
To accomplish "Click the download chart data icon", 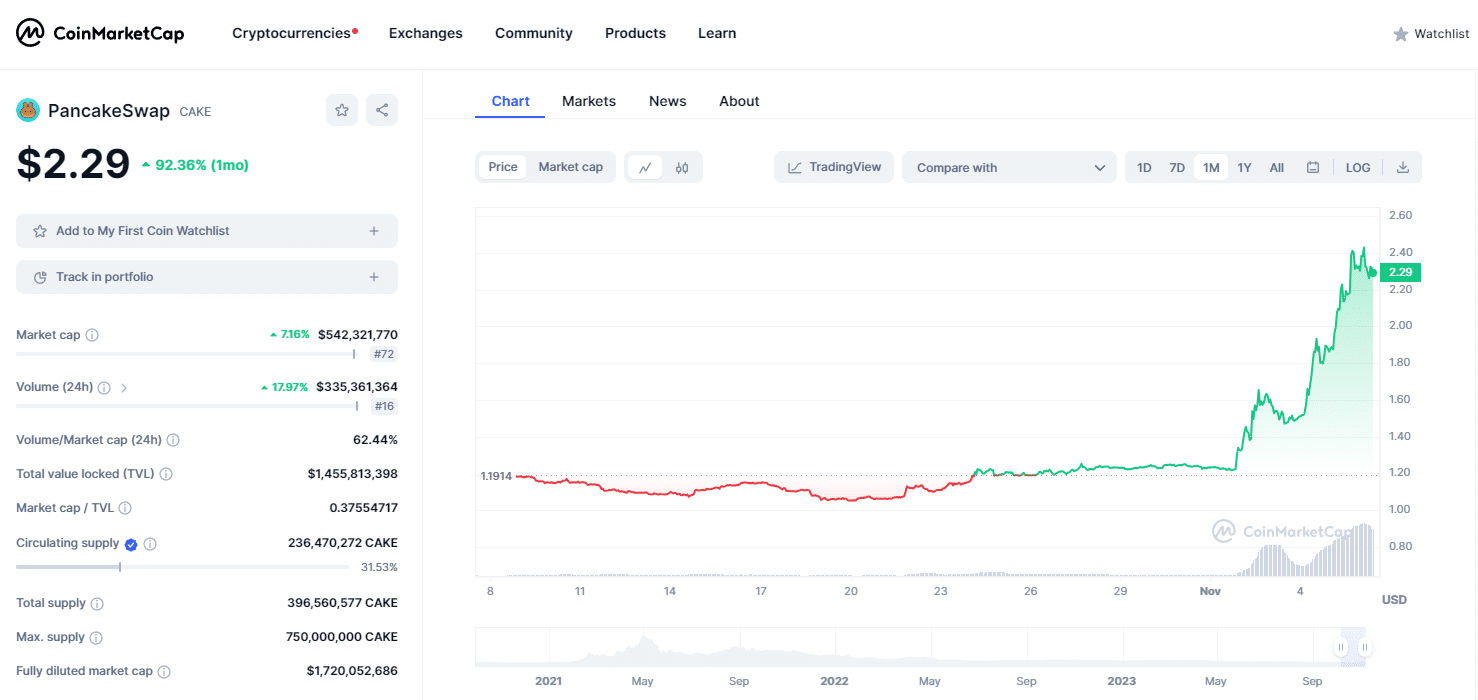I will pos(1403,168).
